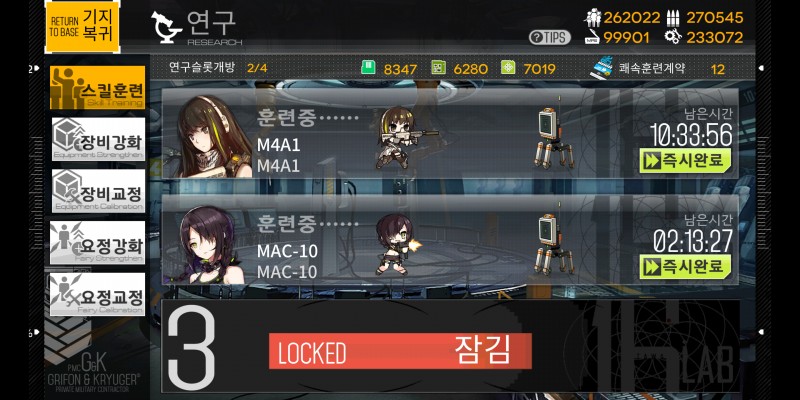Click the advanced training data icon near 7019
This screenshot has width=800, height=400.
(x=508, y=68)
